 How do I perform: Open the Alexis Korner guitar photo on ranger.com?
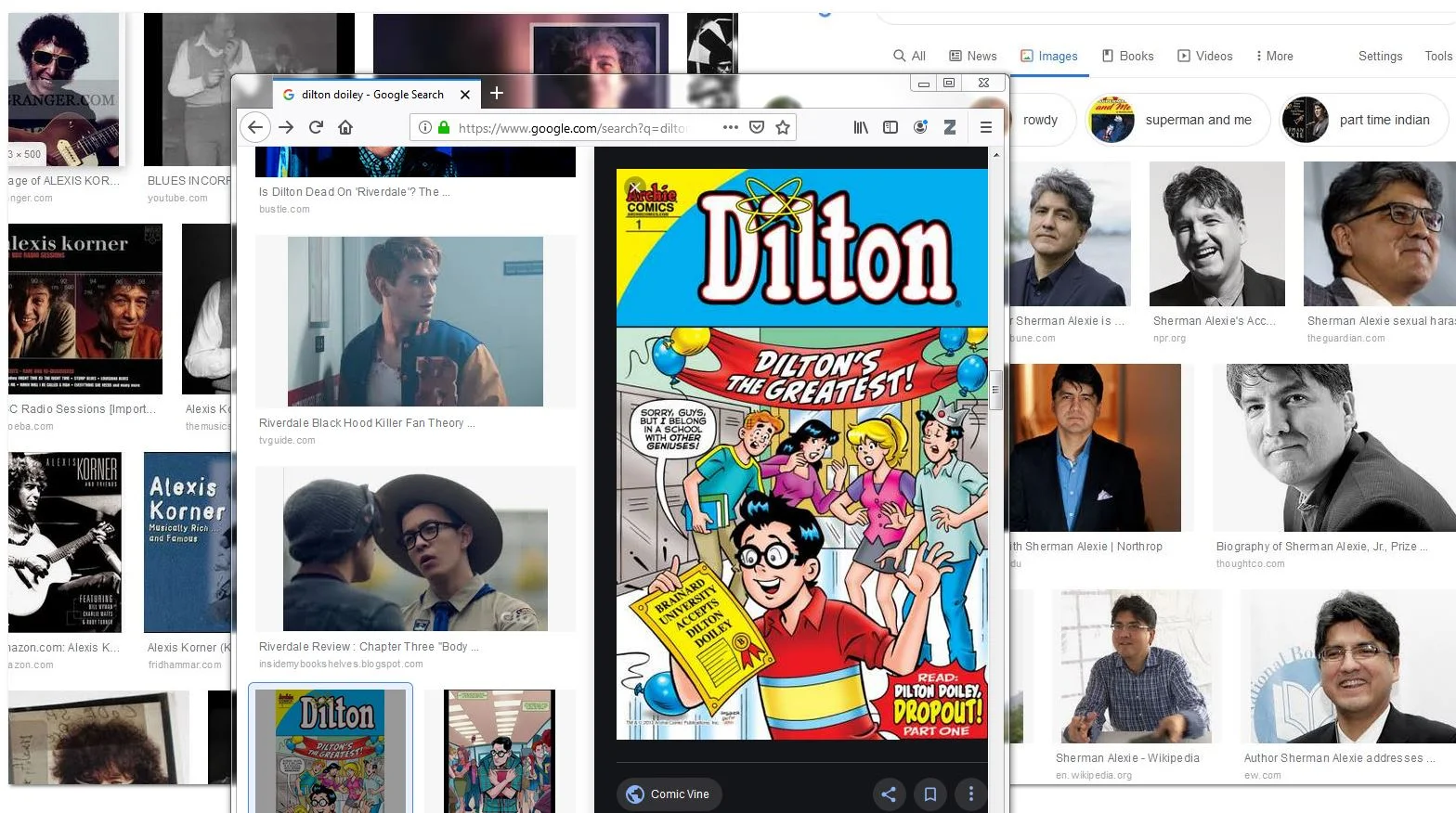(x=63, y=89)
